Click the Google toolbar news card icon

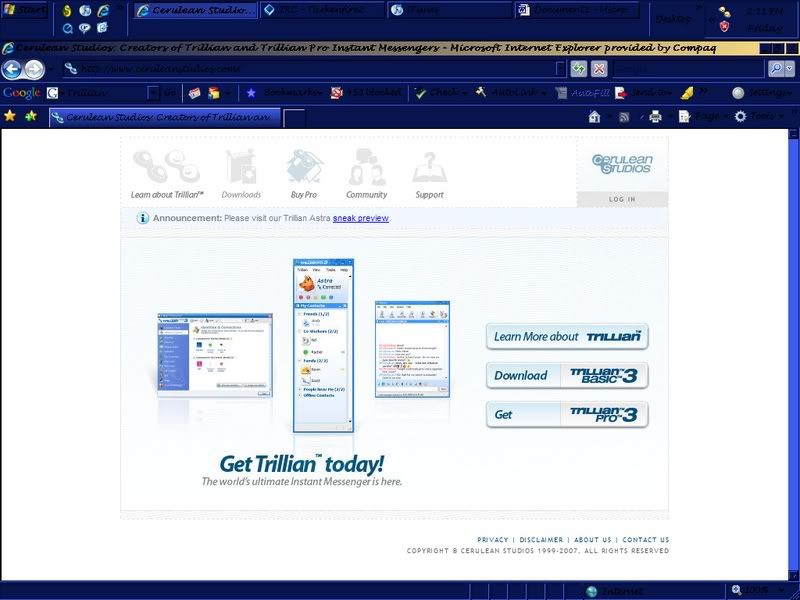[x=194, y=93]
